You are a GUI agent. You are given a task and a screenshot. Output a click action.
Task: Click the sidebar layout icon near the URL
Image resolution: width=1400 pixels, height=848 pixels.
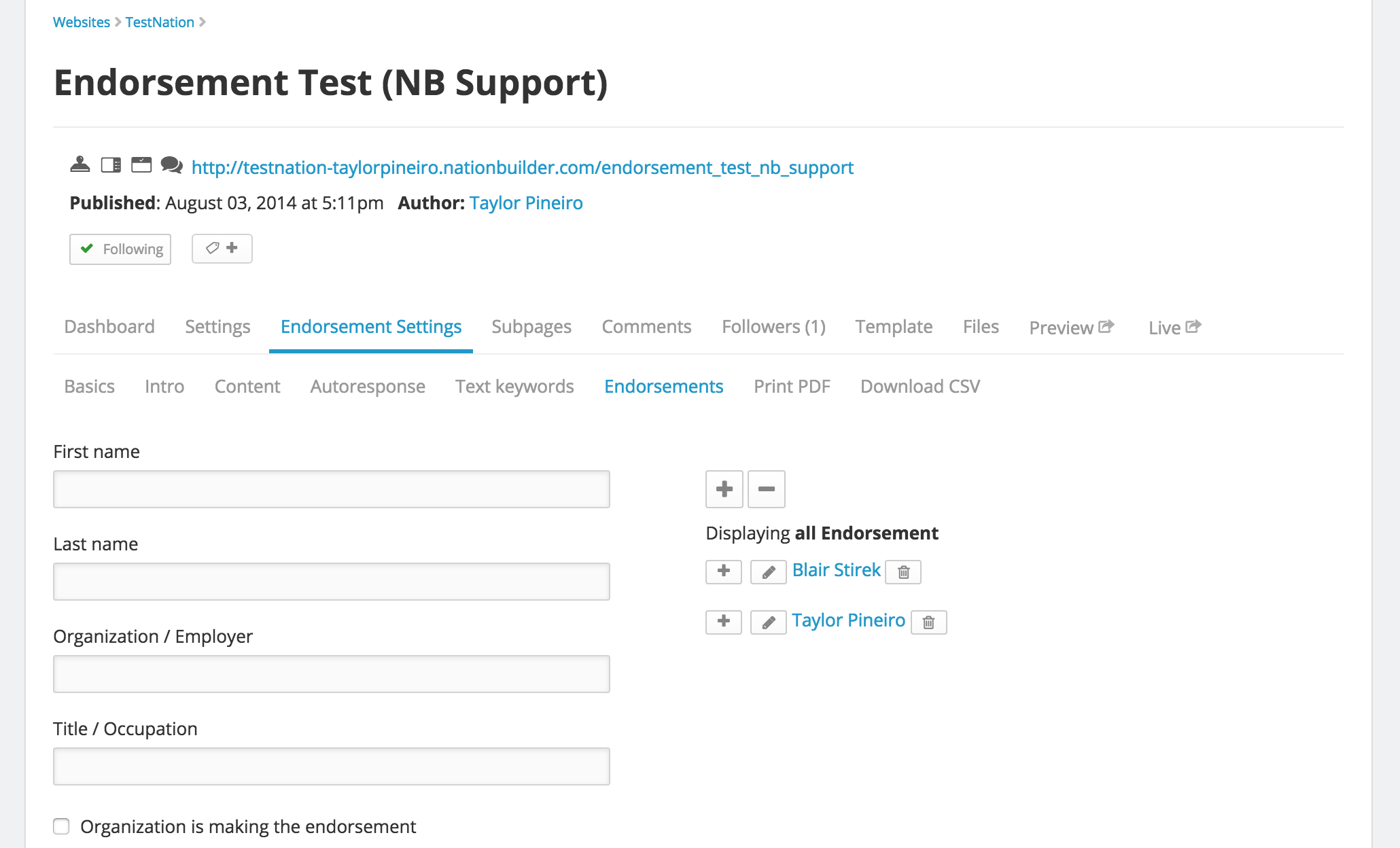pos(111,164)
